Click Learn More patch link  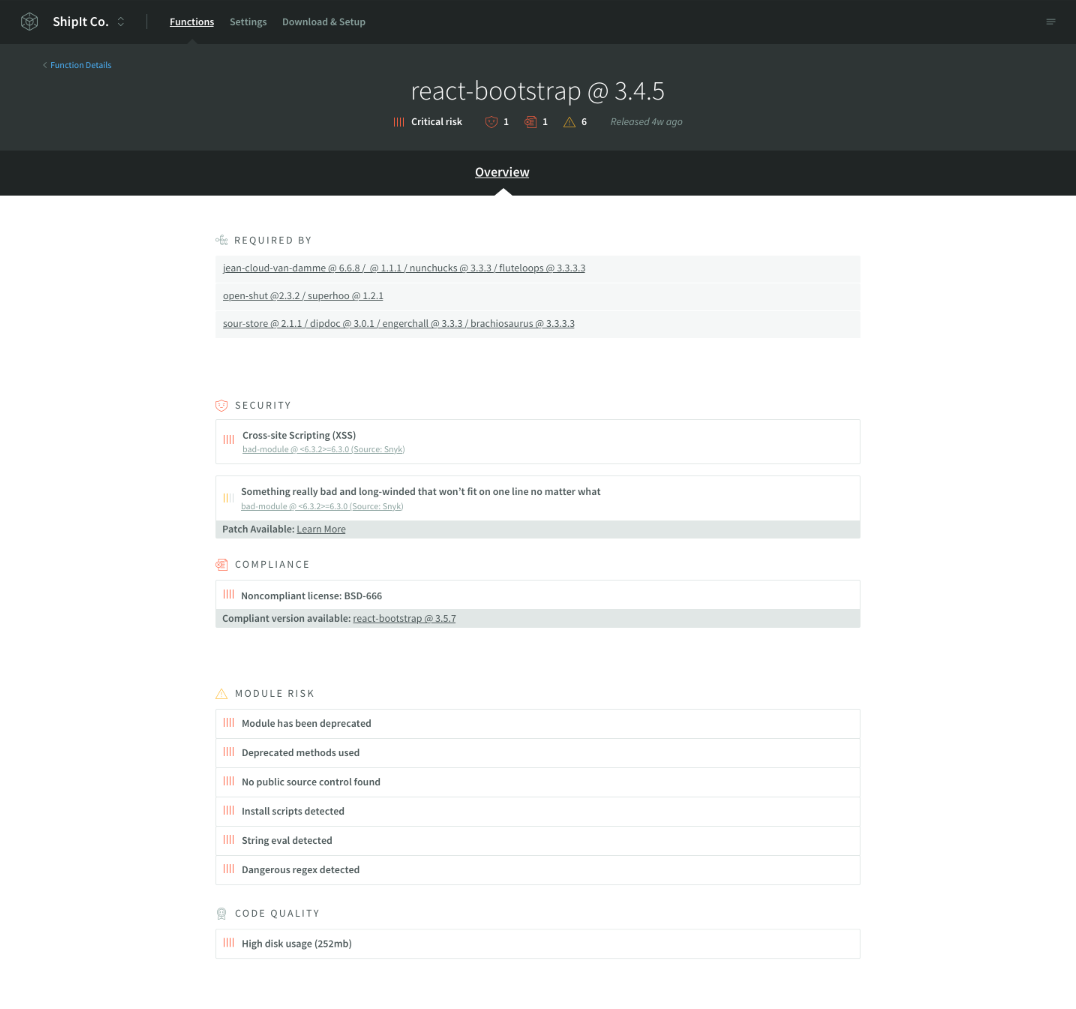321,529
